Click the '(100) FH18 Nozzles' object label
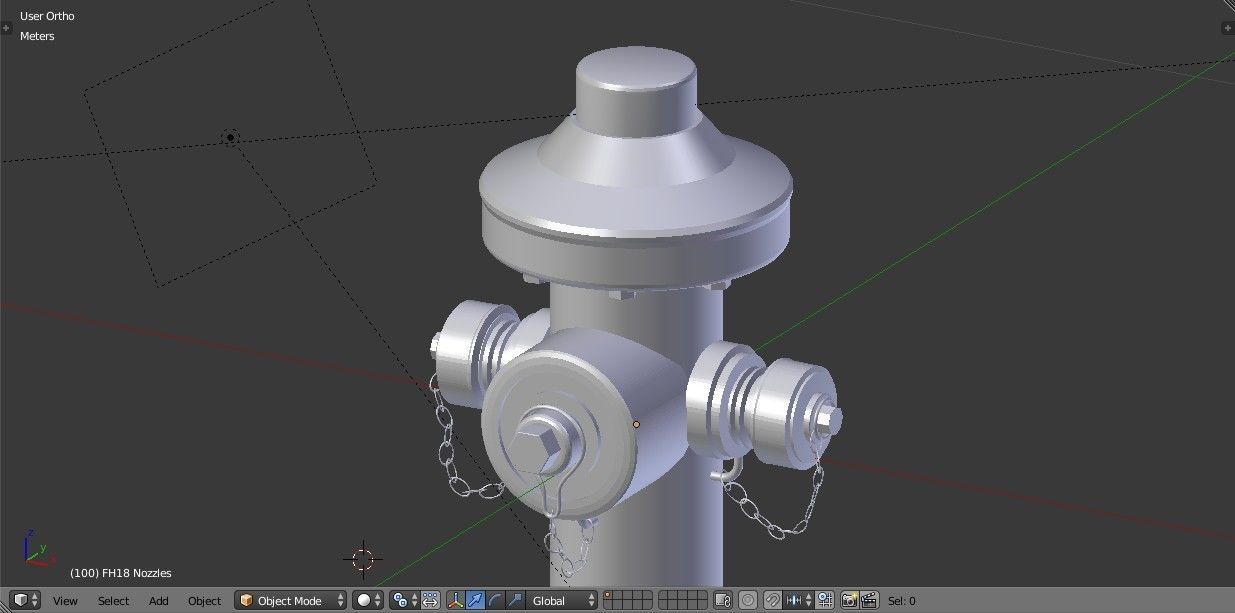The width and height of the screenshot is (1235, 613). coord(120,573)
